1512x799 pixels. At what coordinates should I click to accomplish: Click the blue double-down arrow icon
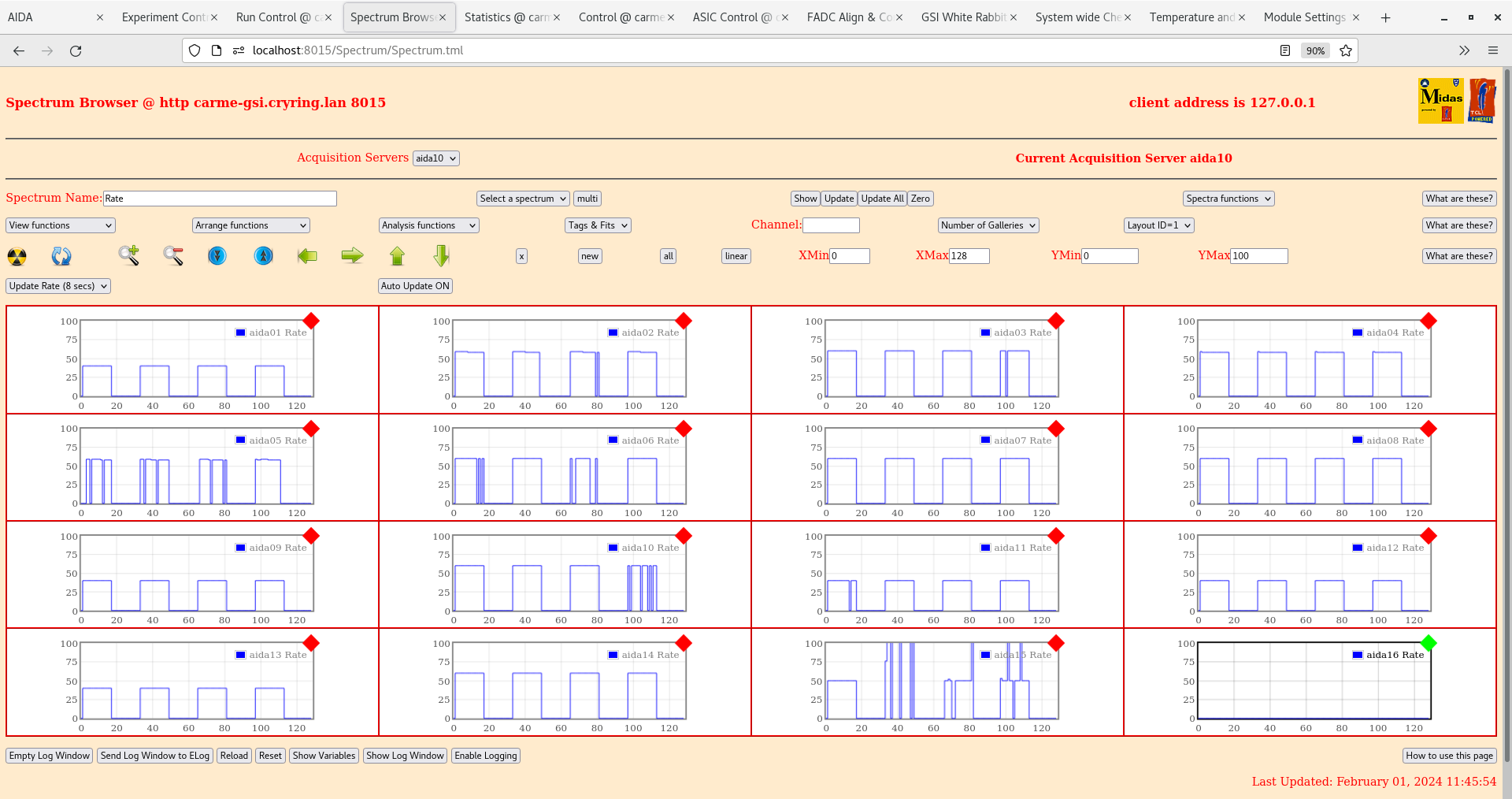click(x=217, y=256)
